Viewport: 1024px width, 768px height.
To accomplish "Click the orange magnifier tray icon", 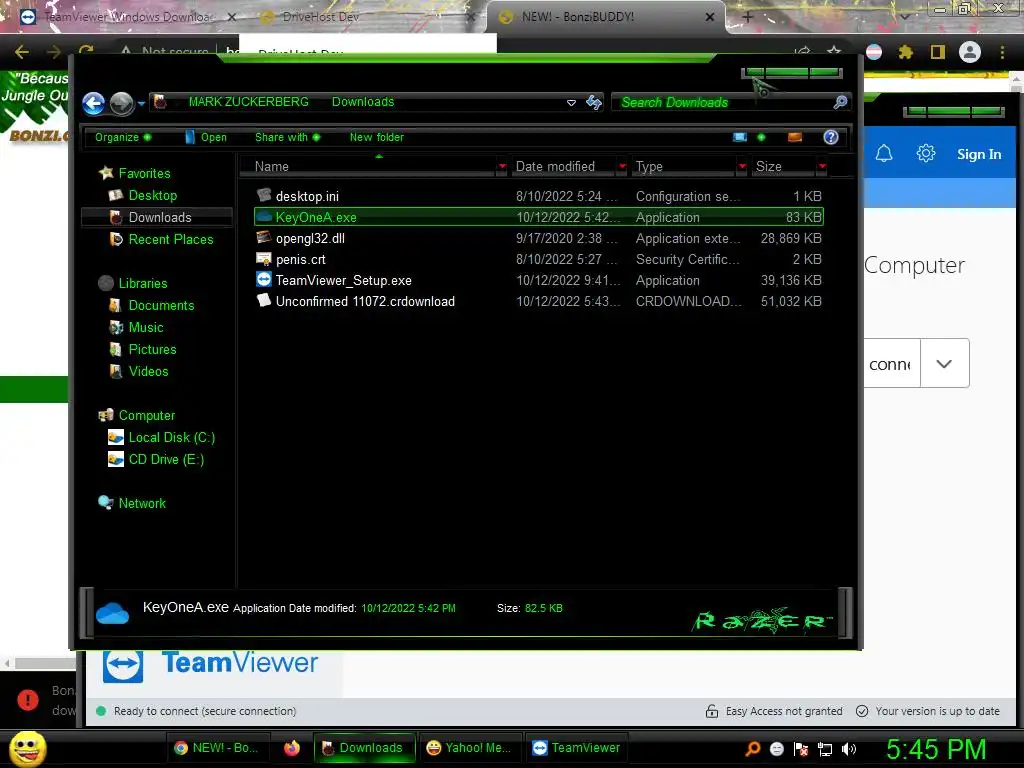I will pyautogui.click(x=753, y=749).
